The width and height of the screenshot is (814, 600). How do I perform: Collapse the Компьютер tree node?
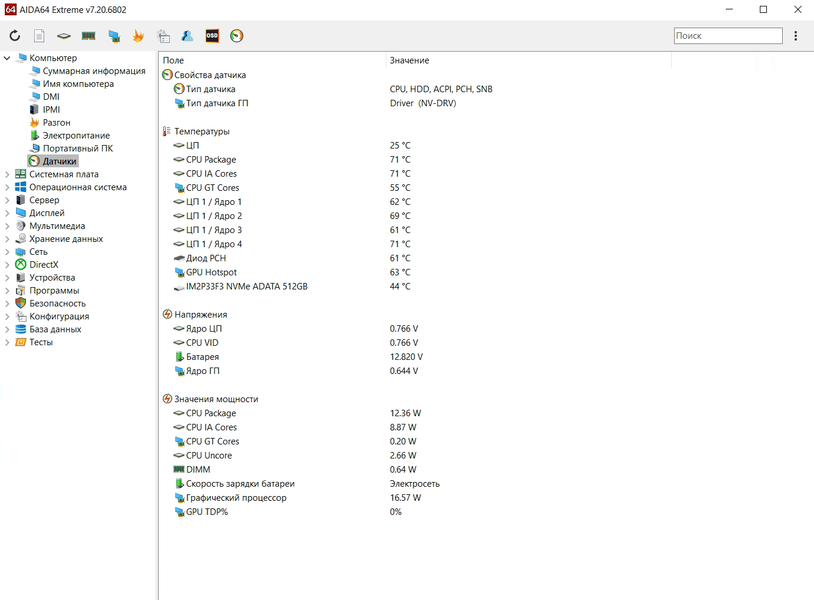7,58
